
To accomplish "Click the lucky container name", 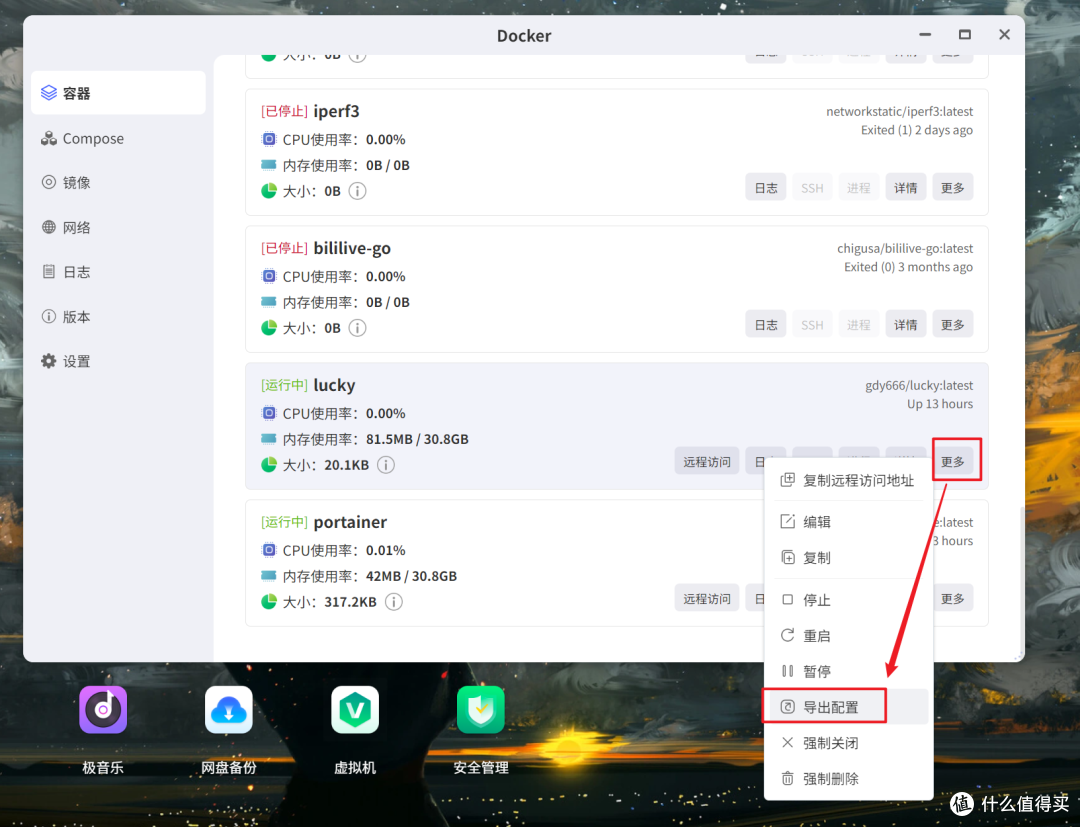I will tap(334, 385).
